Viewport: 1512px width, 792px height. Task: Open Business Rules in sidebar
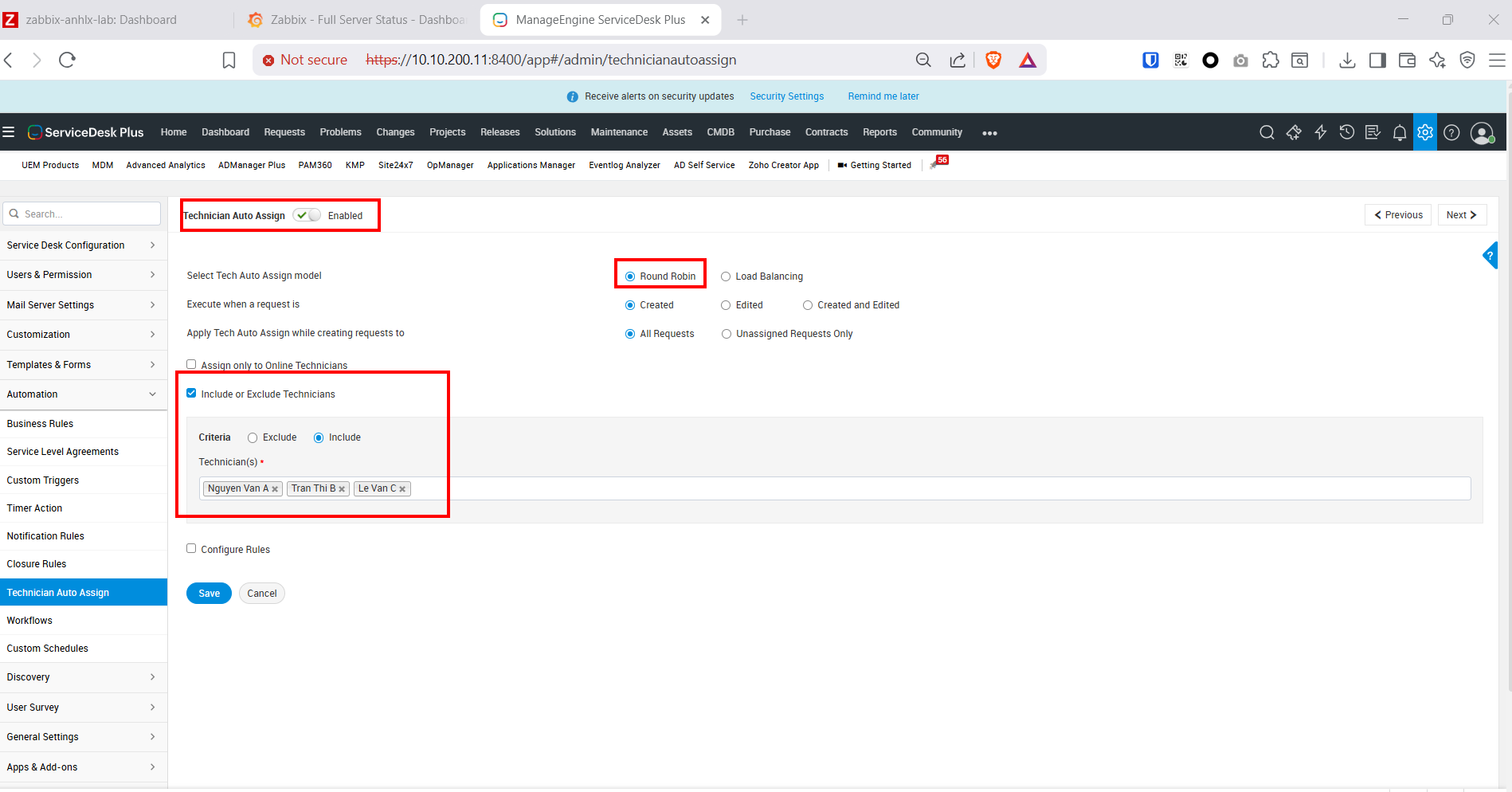coord(40,424)
